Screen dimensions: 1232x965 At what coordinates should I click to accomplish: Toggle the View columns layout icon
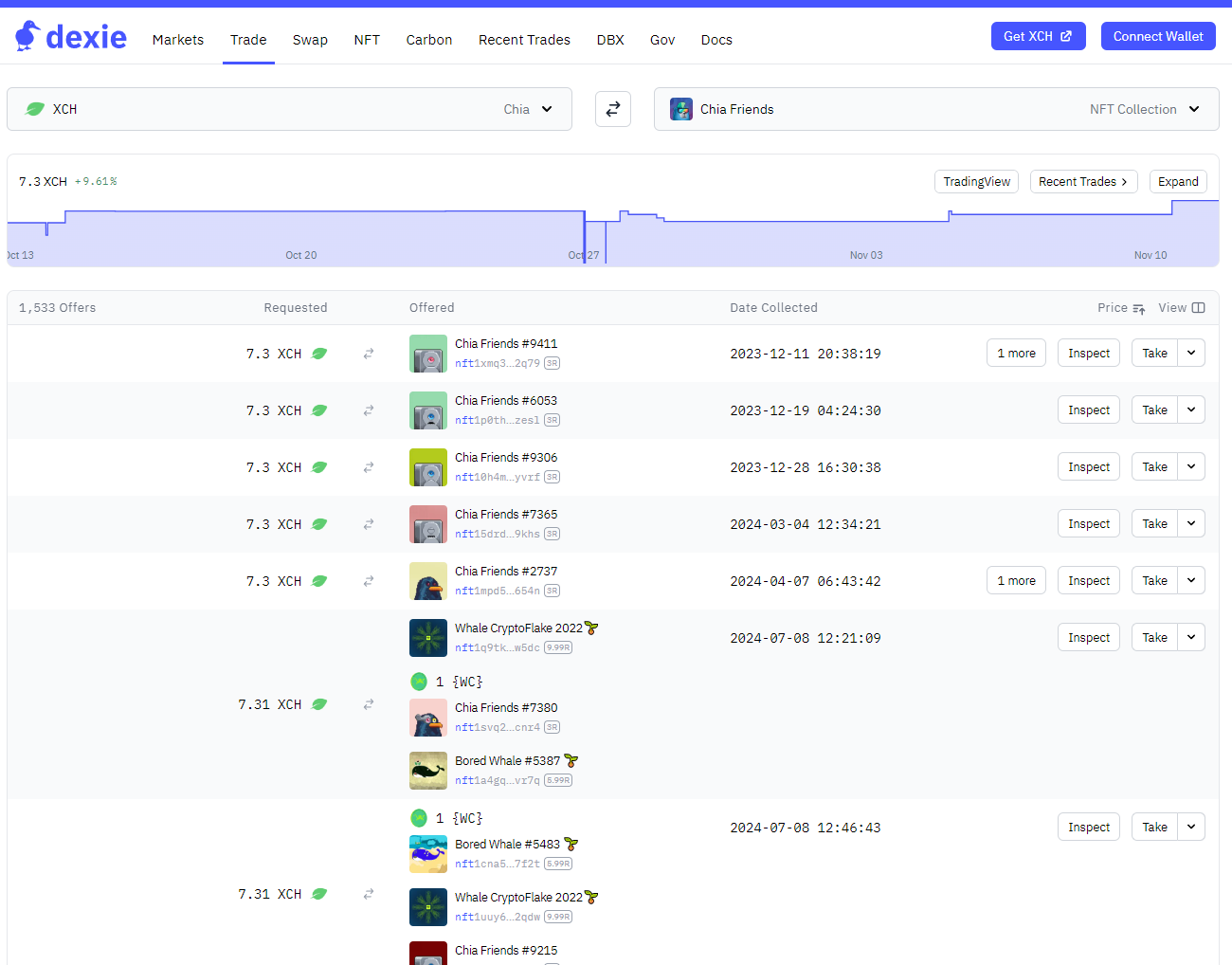tap(1199, 308)
